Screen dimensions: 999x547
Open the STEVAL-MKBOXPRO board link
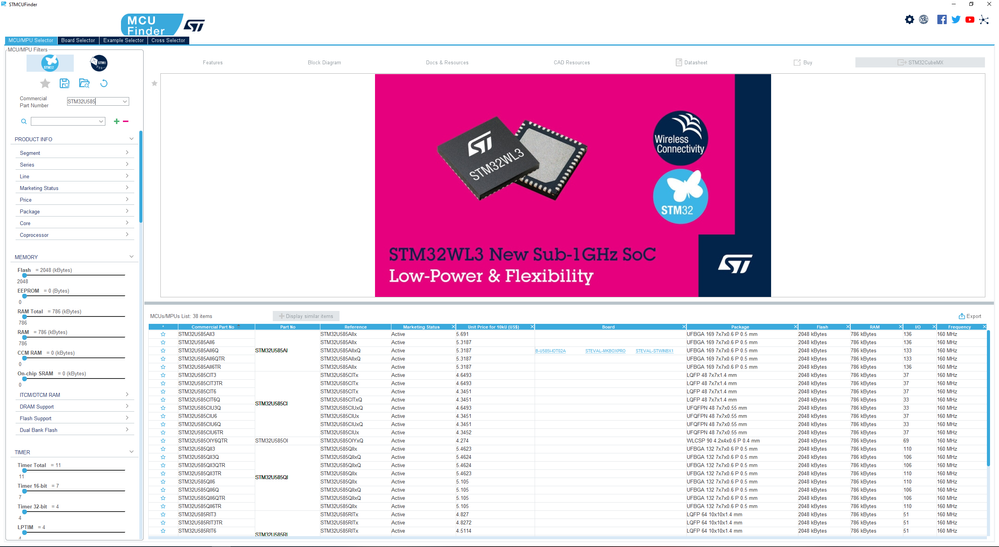pos(605,351)
